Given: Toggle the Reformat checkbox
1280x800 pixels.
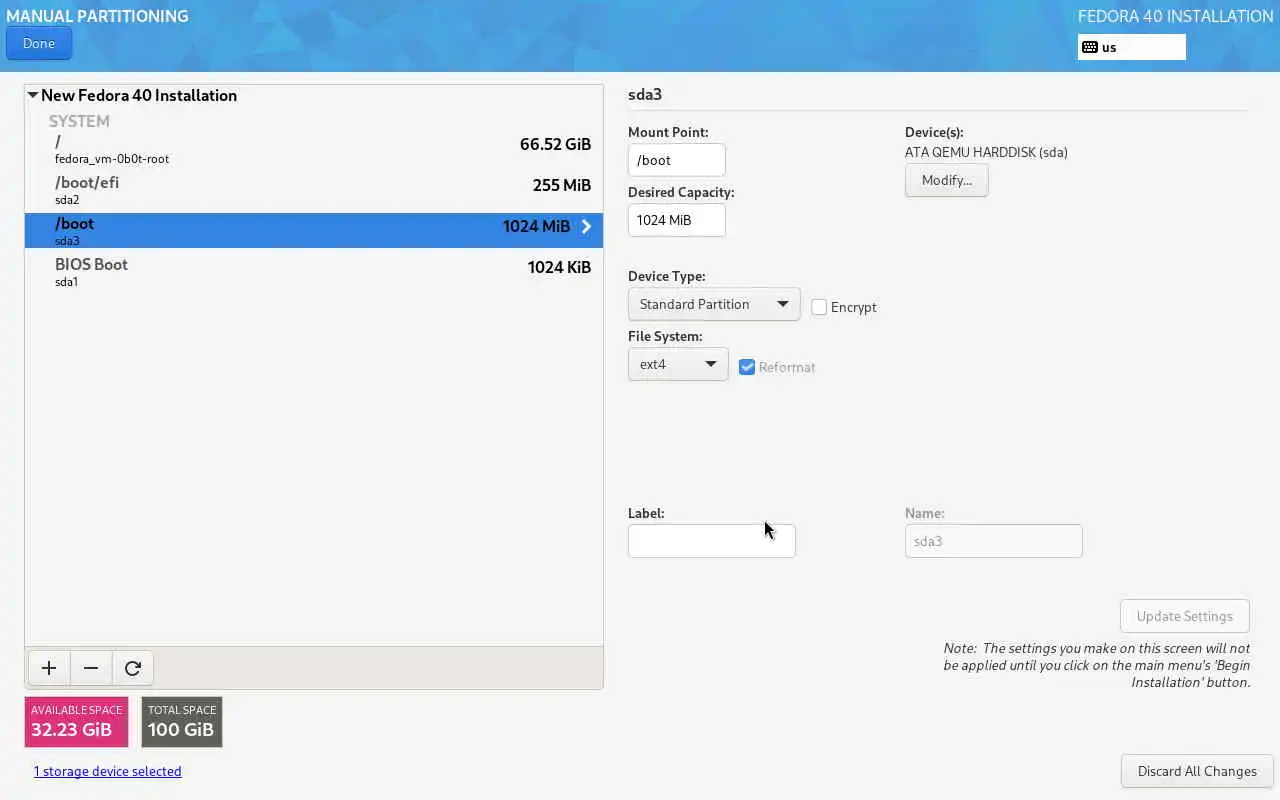Looking at the screenshot, I should (747, 367).
